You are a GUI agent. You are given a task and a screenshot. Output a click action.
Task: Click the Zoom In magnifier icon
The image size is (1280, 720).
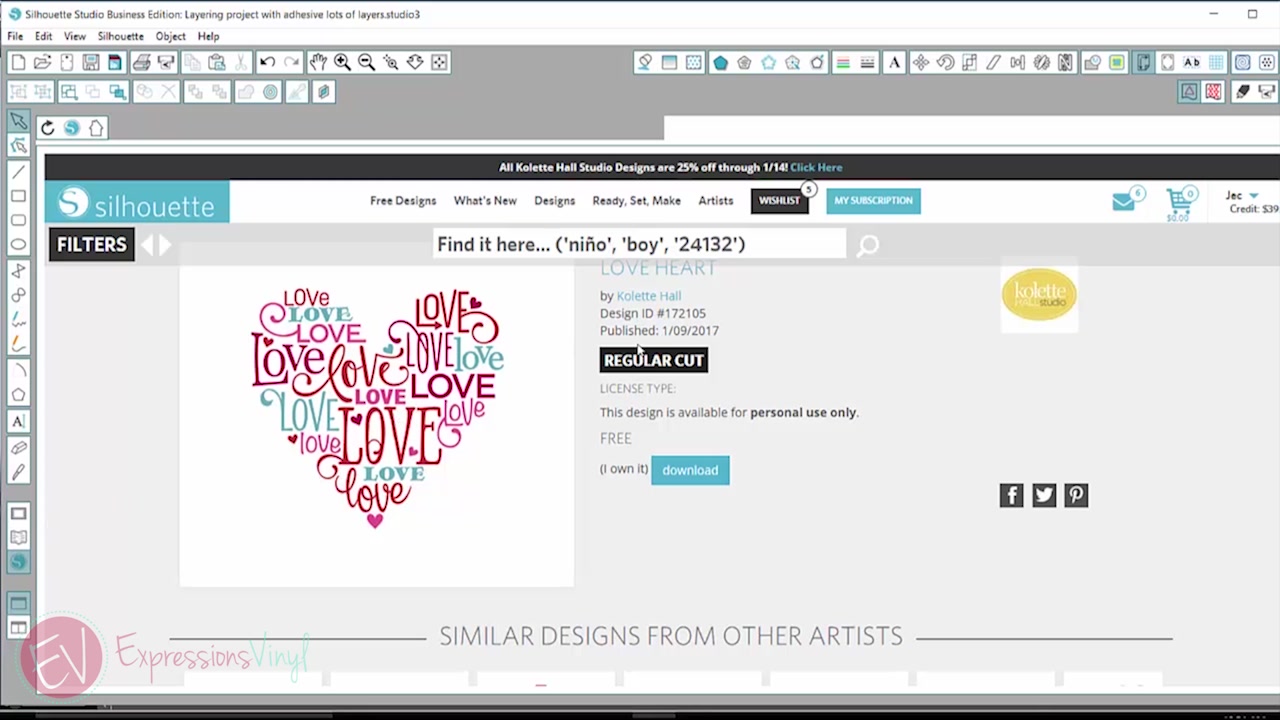342,62
